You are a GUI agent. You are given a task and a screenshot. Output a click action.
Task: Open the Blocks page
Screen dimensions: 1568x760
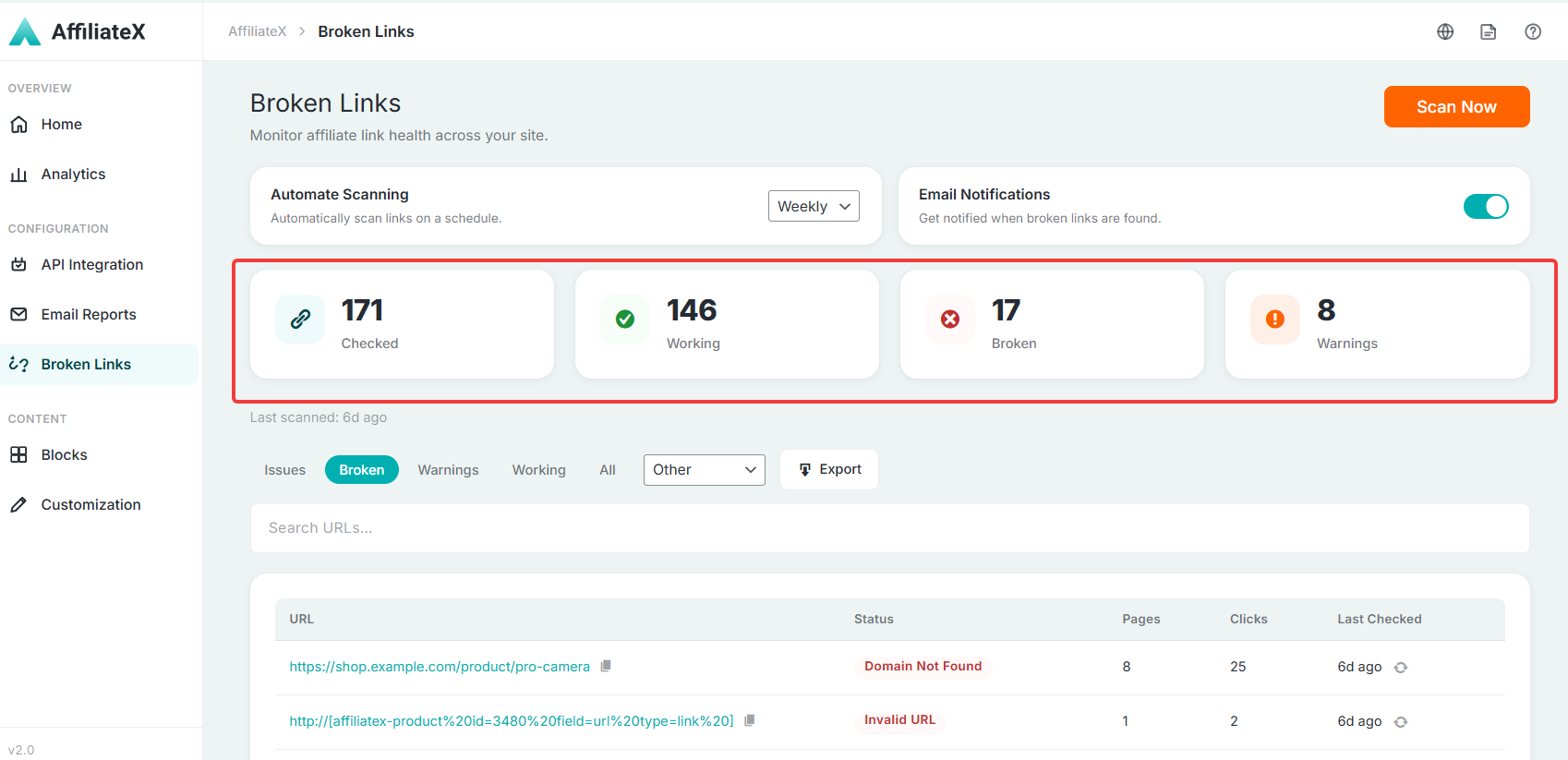tap(64, 454)
